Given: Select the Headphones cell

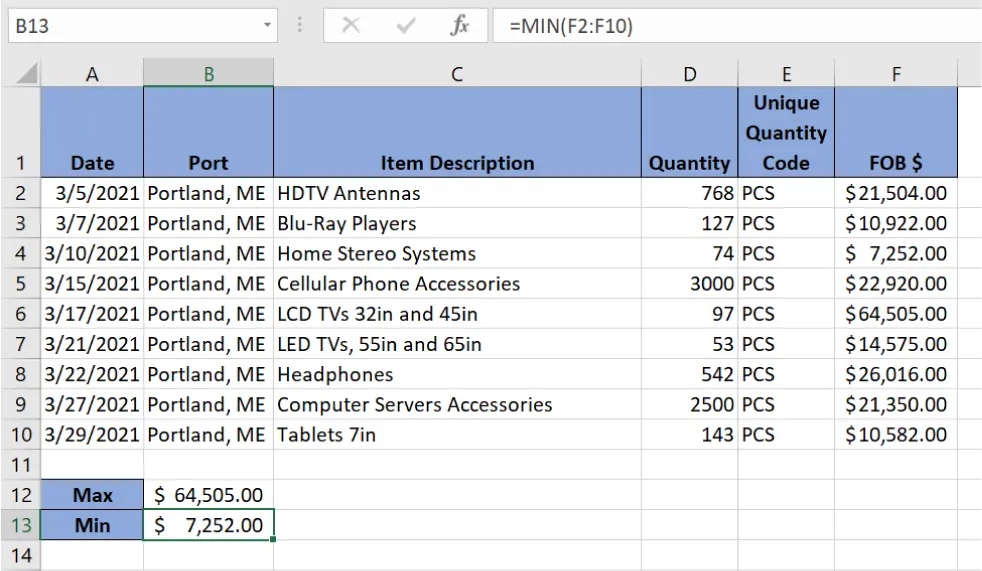Looking at the screenshot, I should pos(456,375).
